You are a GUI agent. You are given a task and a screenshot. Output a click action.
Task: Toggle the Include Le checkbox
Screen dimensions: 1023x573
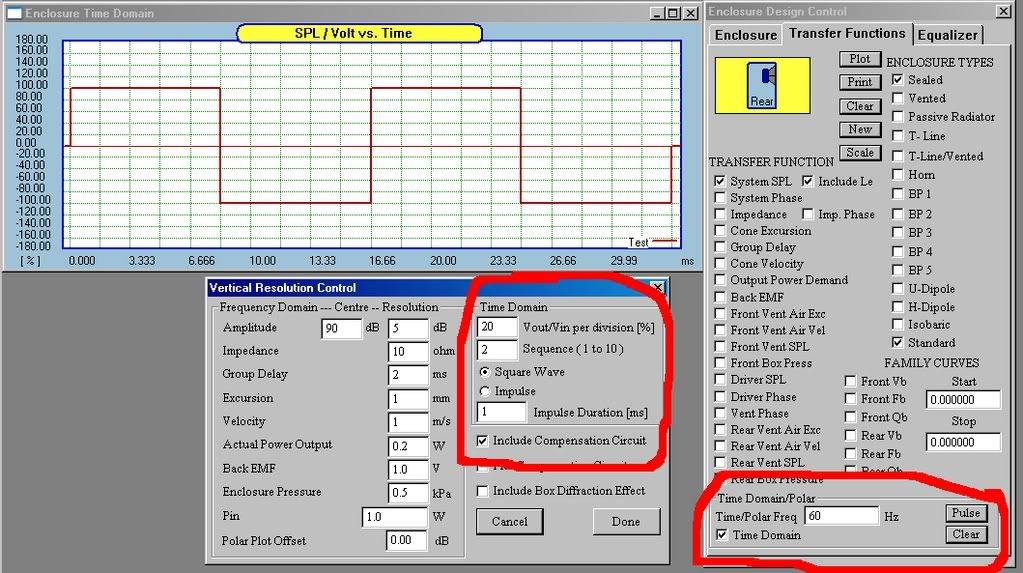[x=808, y=181]
